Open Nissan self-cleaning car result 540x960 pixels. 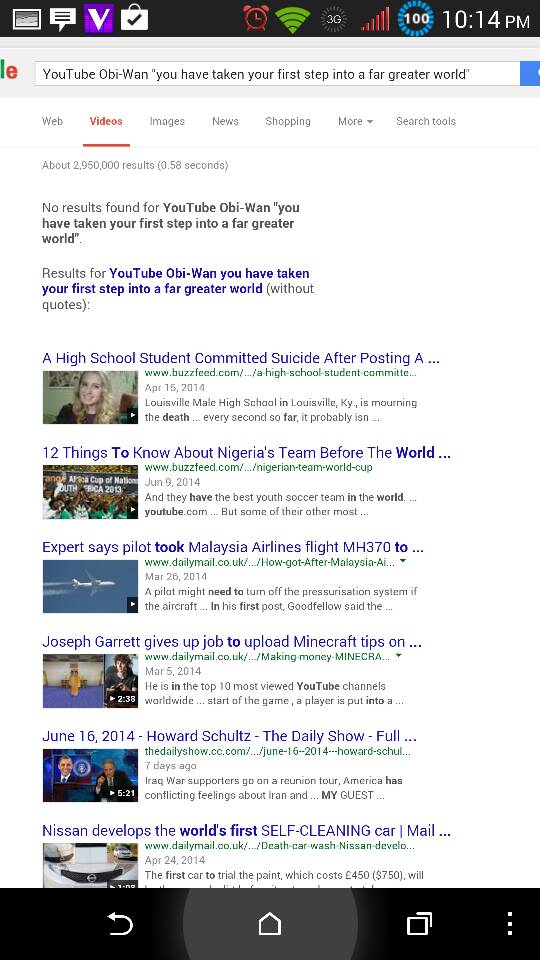[x=246, y=831]
